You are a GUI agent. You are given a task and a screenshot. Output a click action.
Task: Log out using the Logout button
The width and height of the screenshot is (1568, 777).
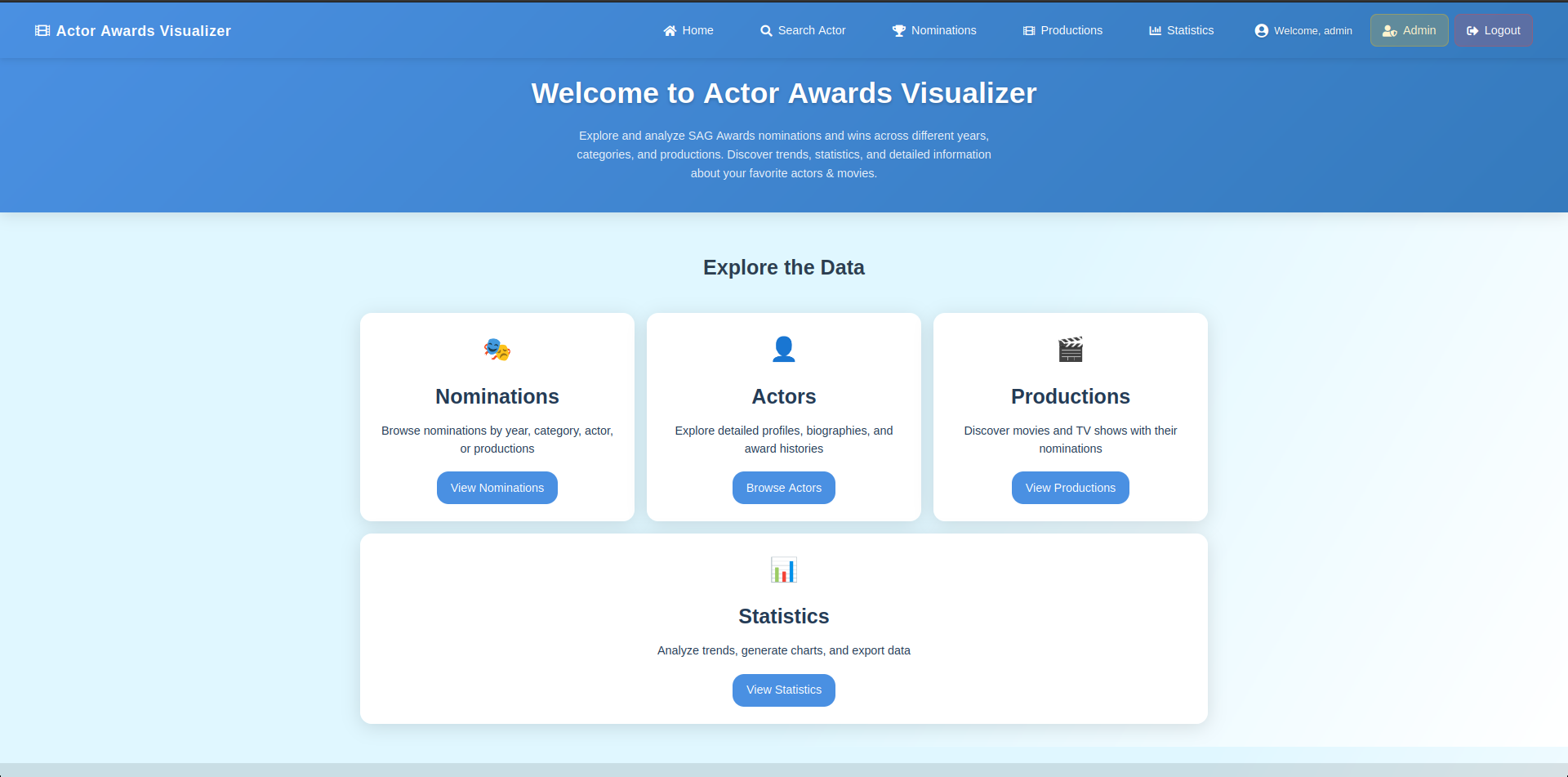1493,30
